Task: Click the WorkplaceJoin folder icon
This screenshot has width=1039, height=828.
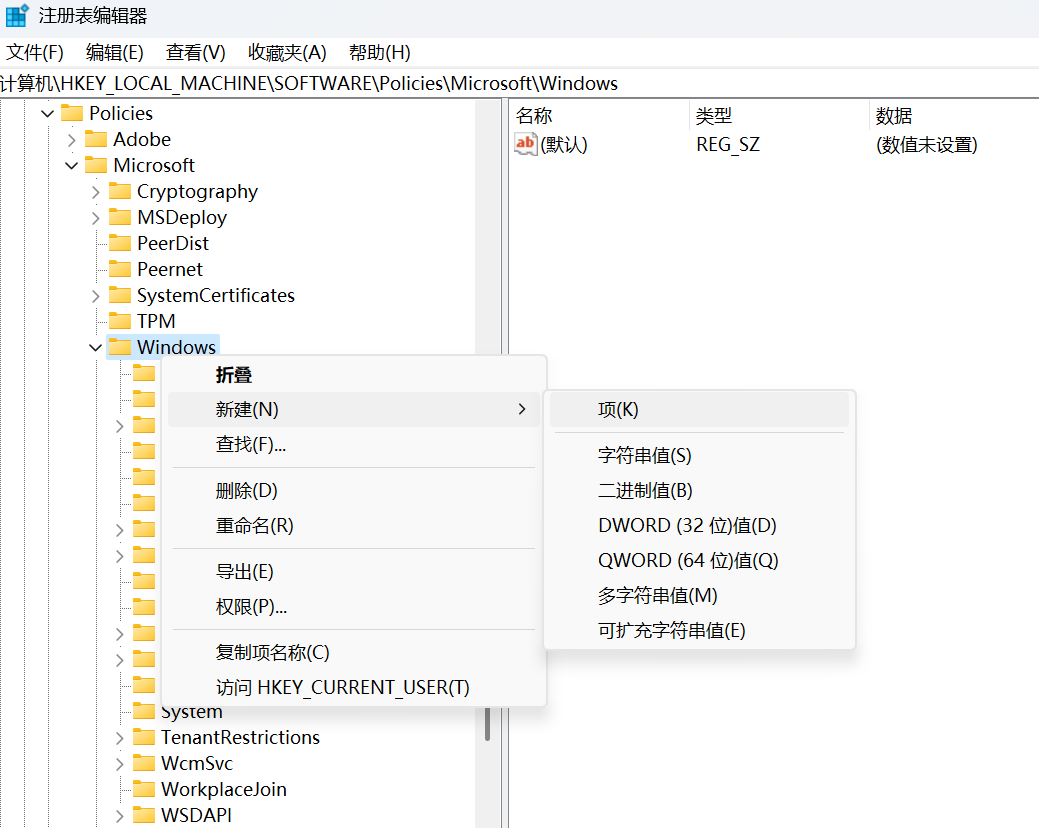Action: (144, 789)
